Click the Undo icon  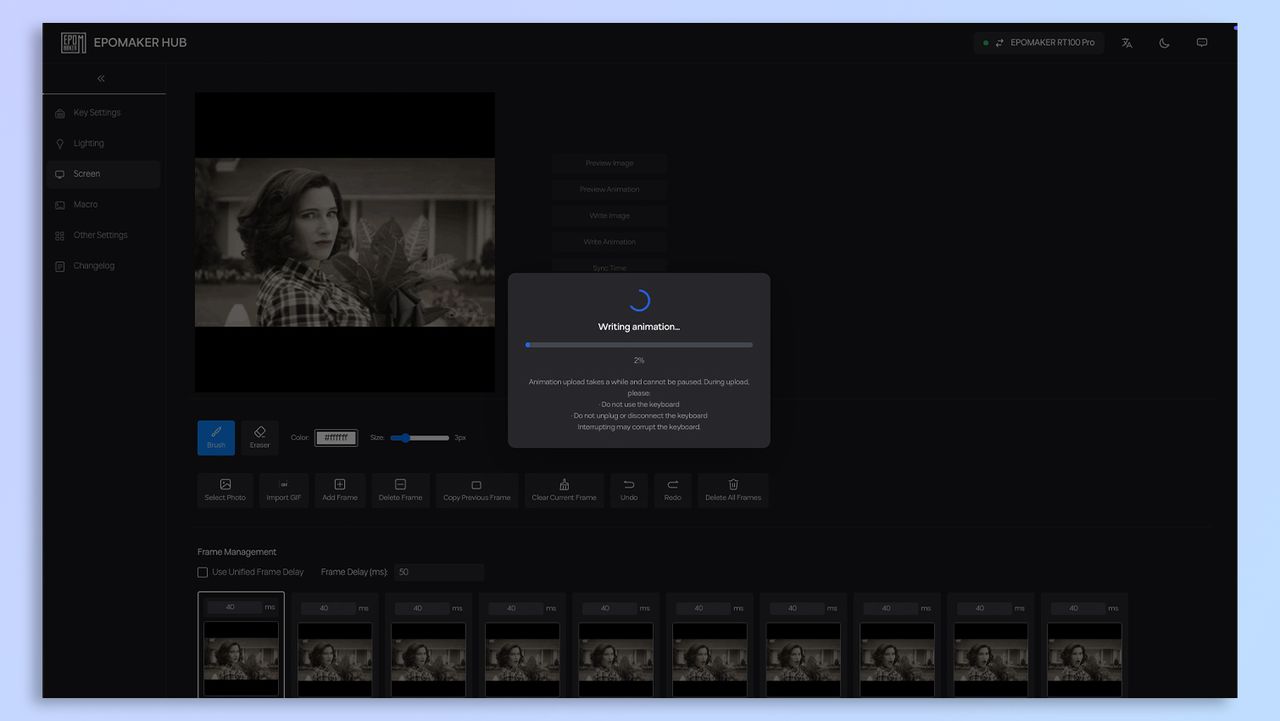click(x=629, y=485)
